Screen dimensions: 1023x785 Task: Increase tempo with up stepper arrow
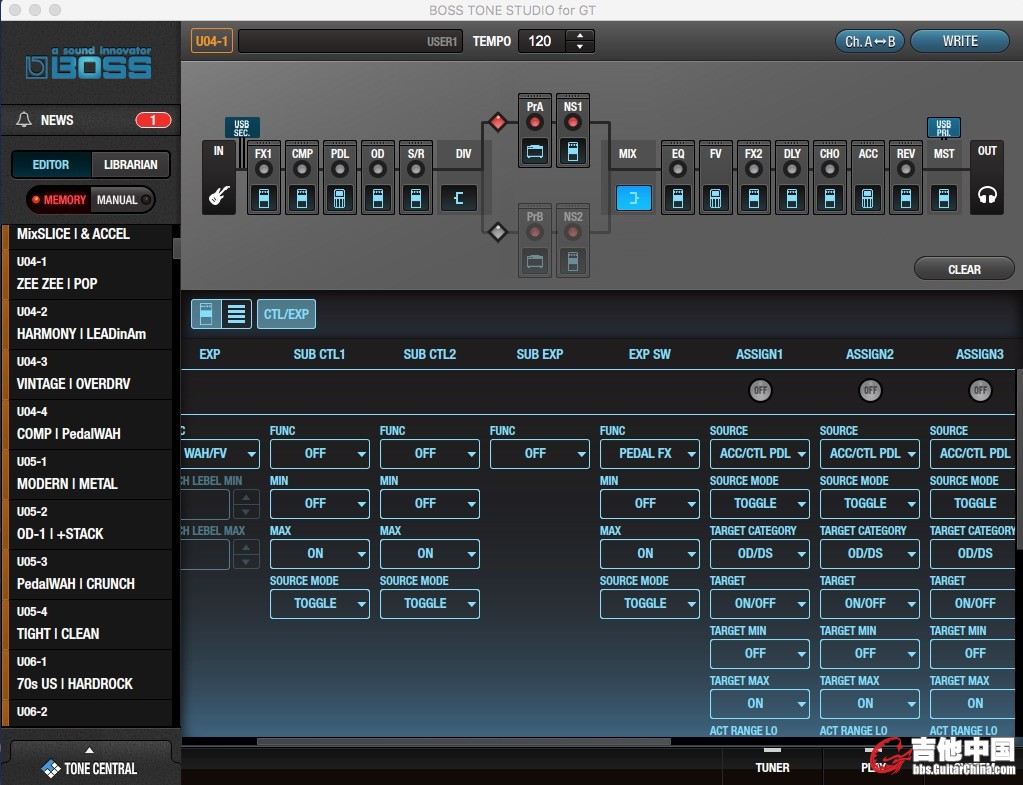pyautogui.click(x=579, y=35)
